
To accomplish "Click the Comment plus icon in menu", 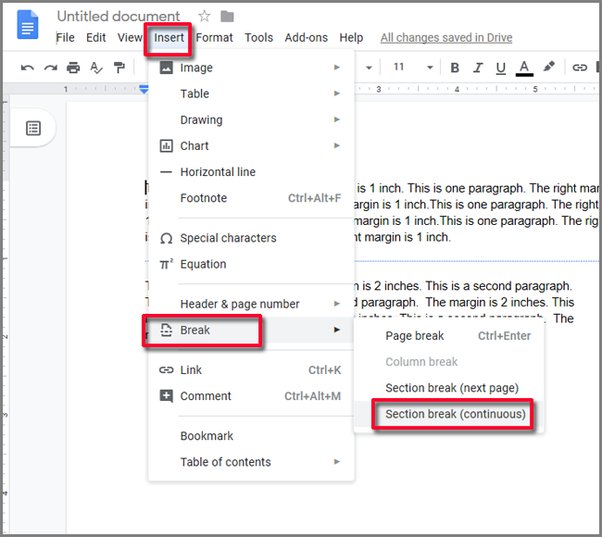I will click(x=166, y=396).
